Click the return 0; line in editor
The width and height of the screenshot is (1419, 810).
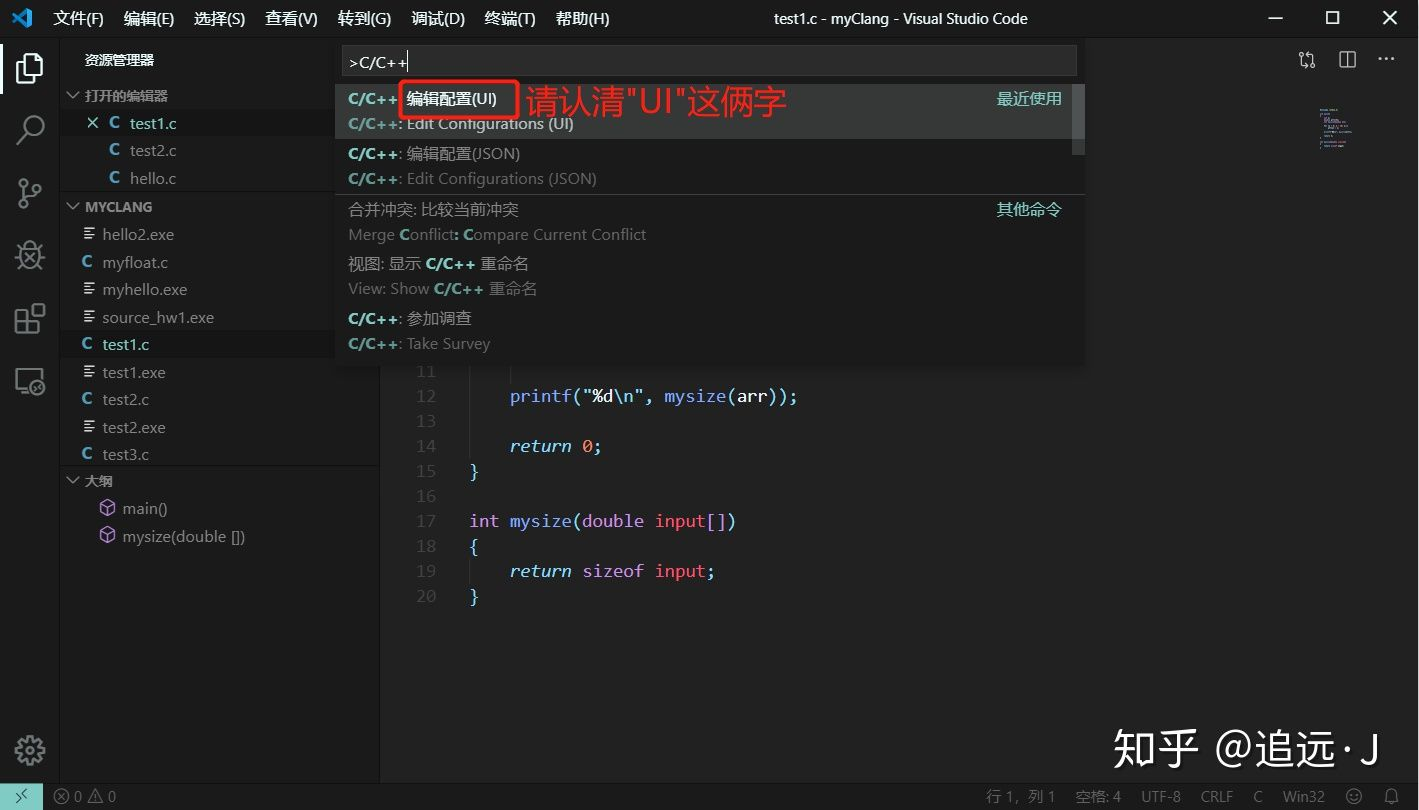click(555, 446)
